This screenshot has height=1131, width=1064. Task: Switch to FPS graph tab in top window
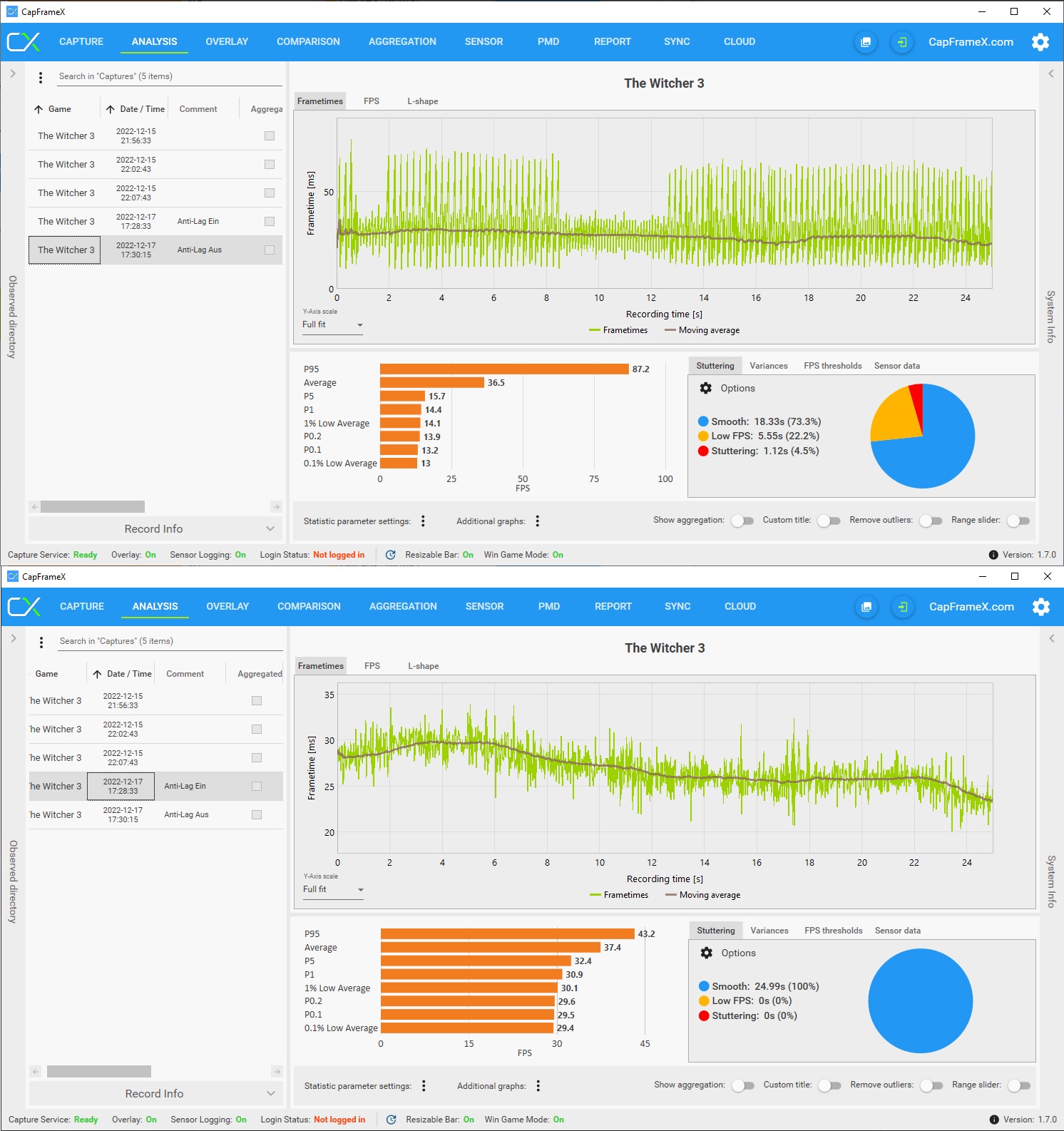coord(371,101)
